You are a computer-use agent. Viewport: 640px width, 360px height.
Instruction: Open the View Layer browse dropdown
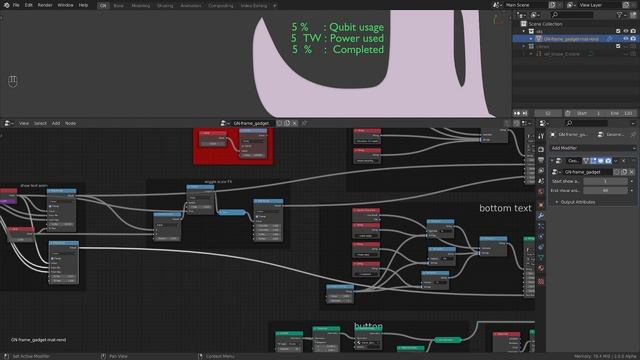[571, 5]
